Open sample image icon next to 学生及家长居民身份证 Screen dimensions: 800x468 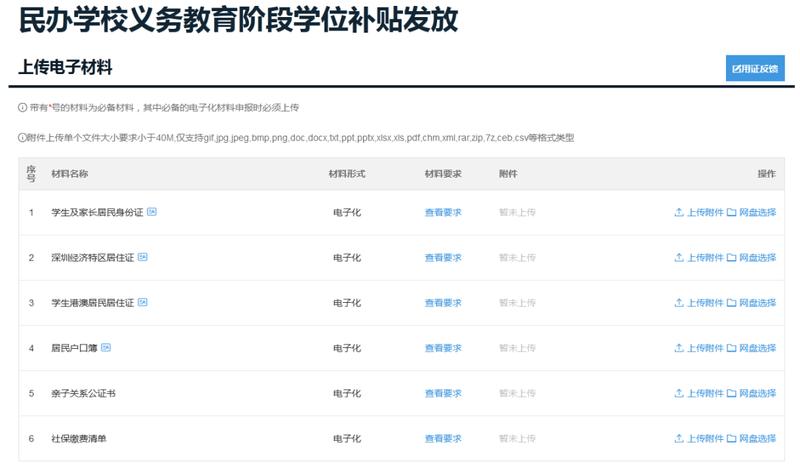(152, 212)
